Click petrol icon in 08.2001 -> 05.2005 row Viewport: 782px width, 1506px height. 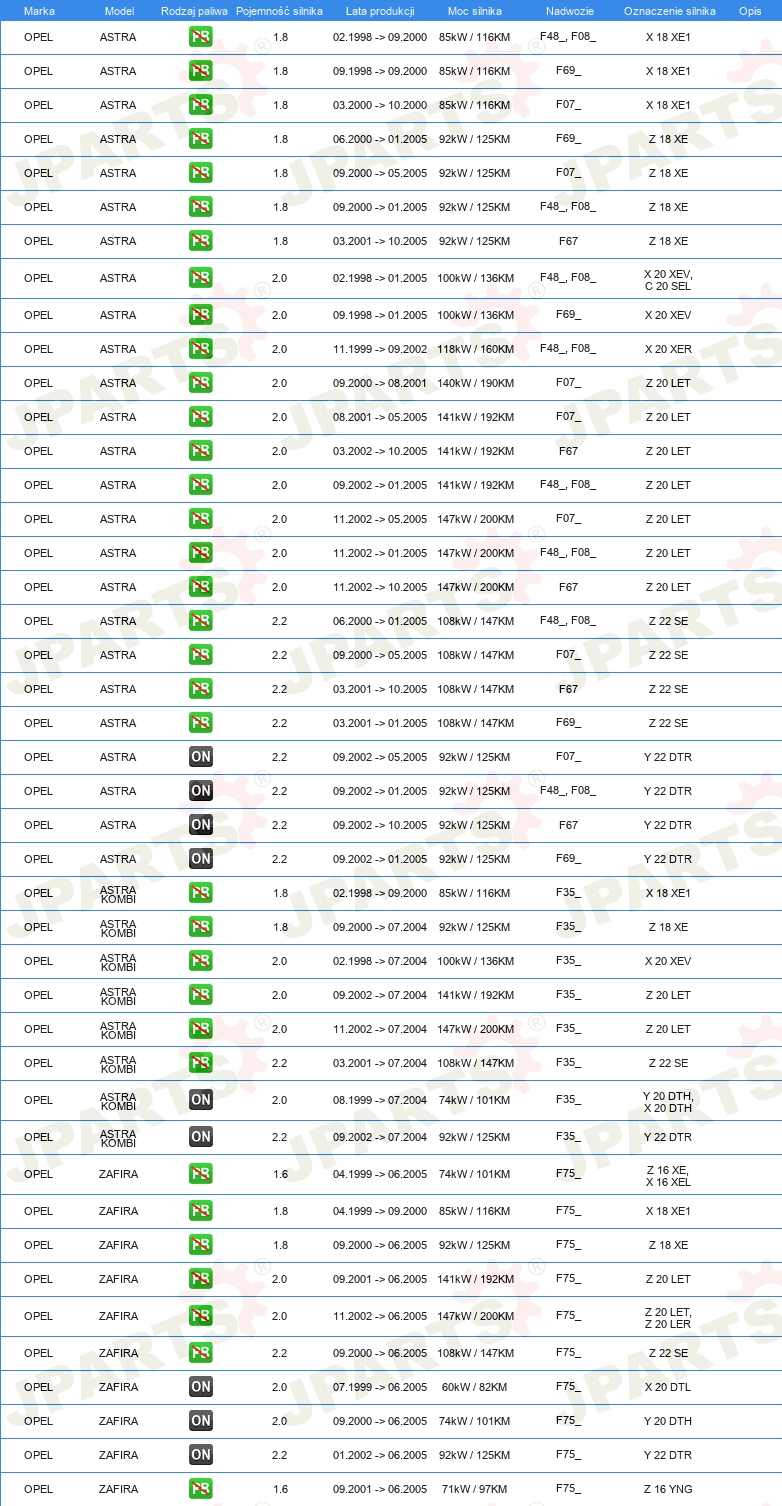coord(200,417)
